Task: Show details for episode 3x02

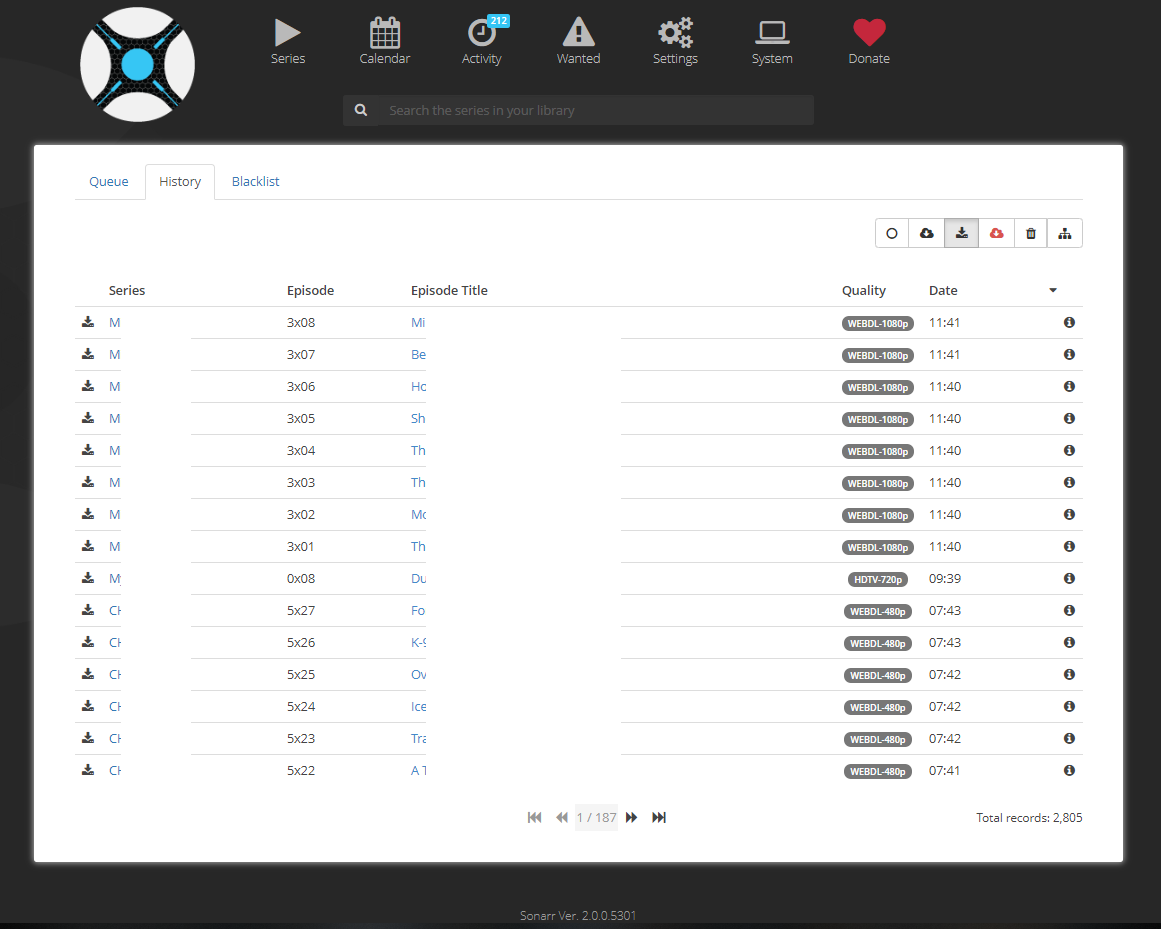Action: point(1069,514)
